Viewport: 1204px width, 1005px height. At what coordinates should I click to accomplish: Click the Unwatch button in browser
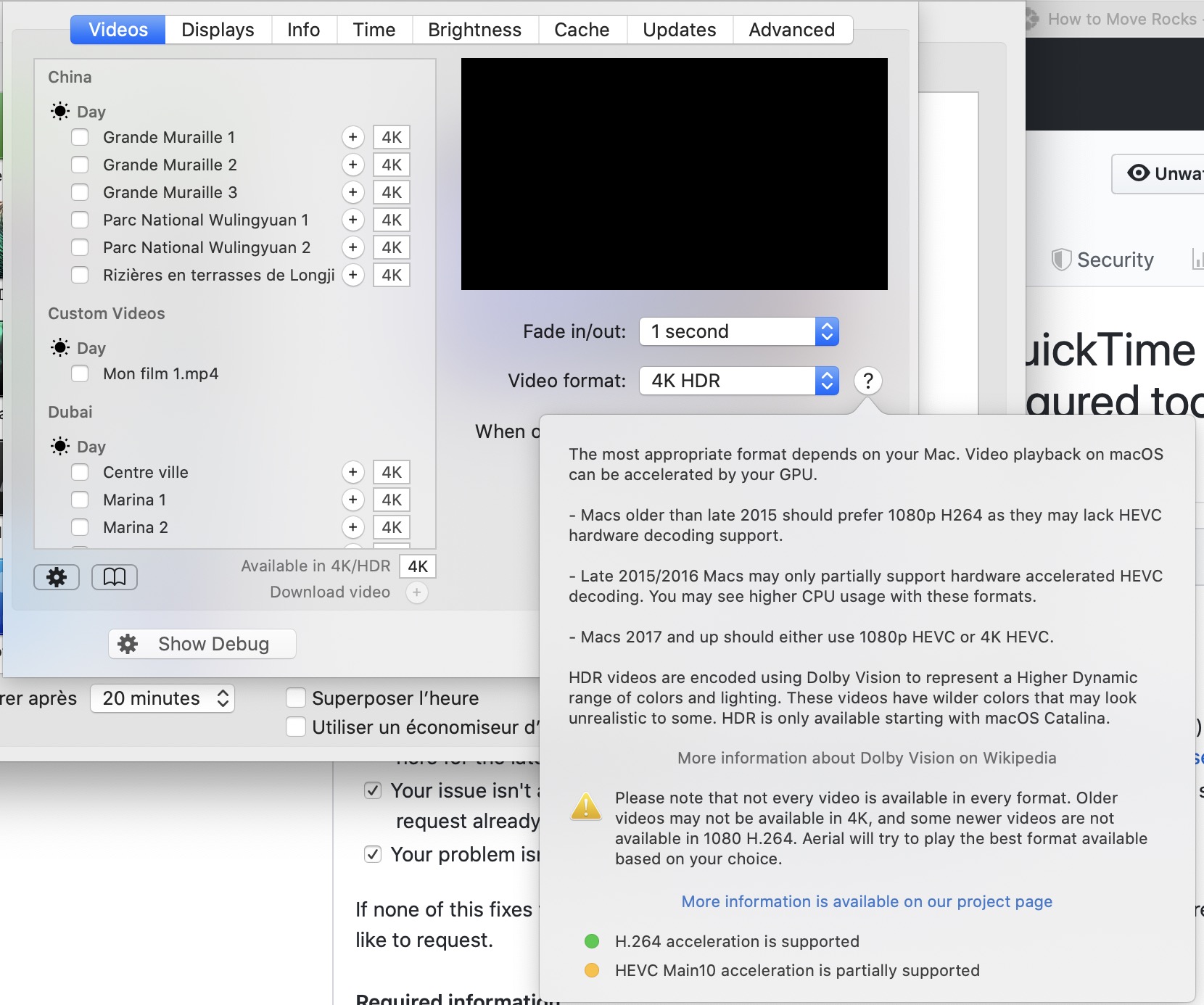tap(1158, 173)
